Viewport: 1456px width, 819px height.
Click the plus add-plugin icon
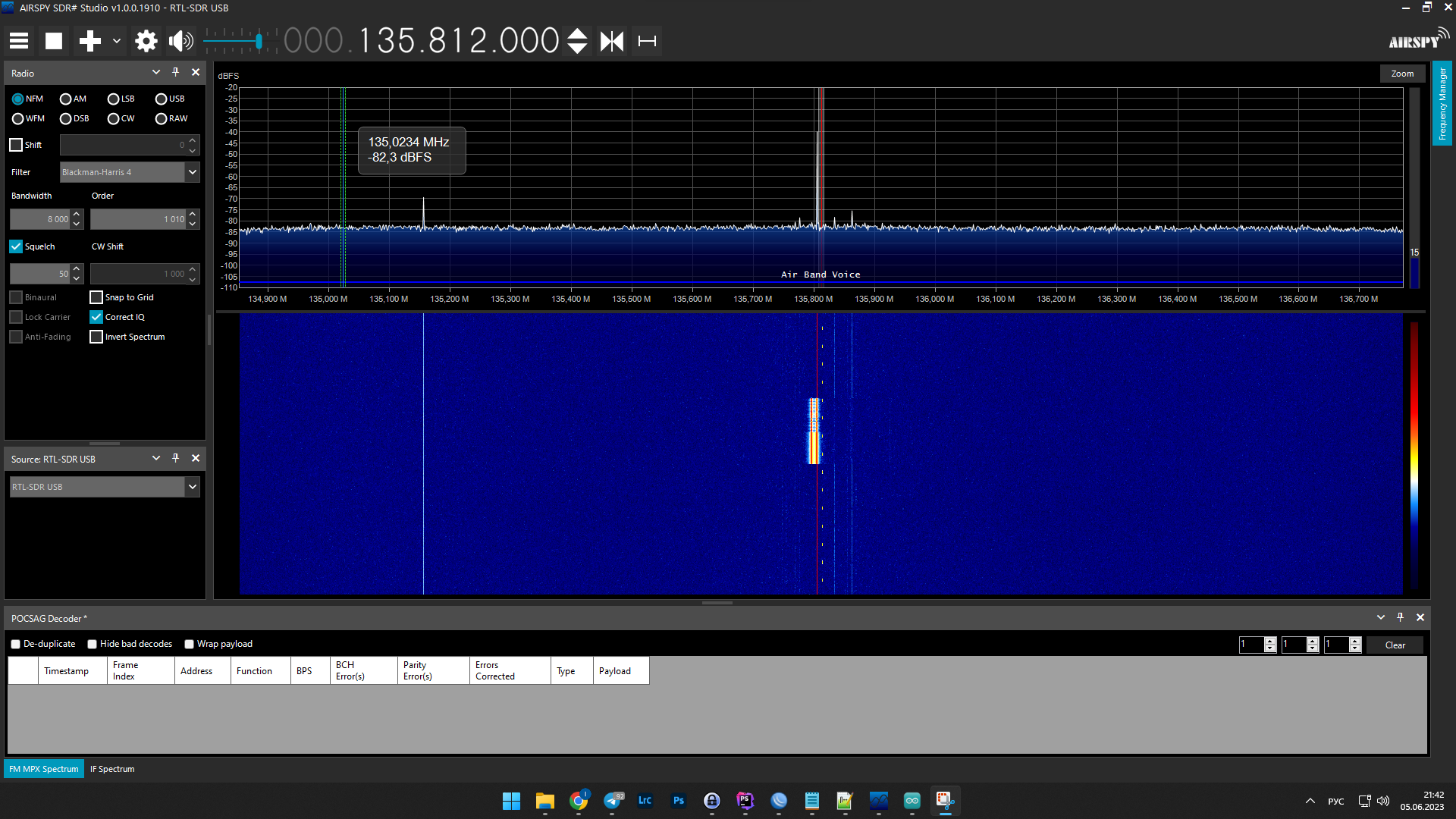click(x=89, y=41)
